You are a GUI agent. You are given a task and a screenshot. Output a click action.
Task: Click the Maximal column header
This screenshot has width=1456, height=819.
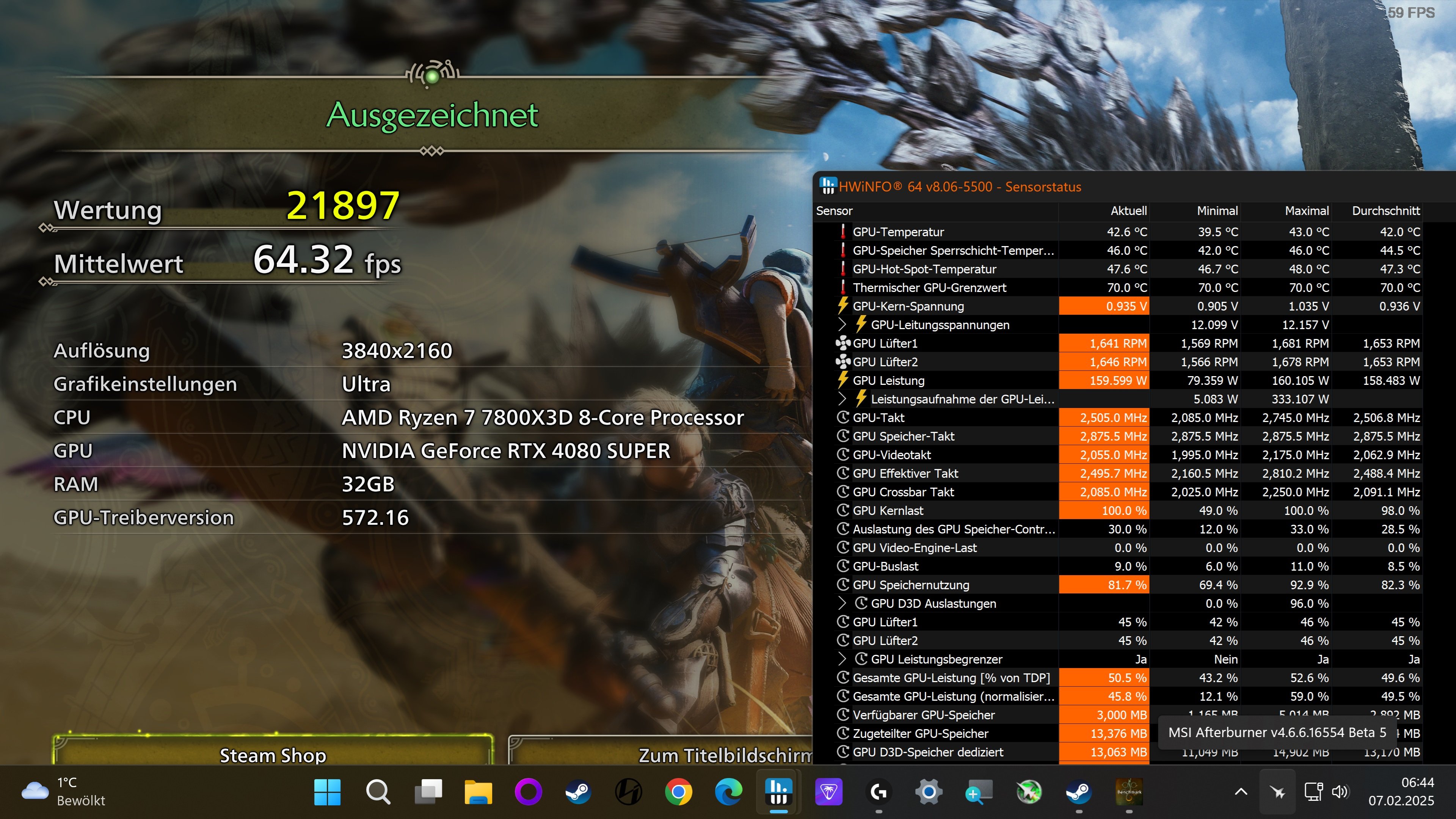(1306, 211)
